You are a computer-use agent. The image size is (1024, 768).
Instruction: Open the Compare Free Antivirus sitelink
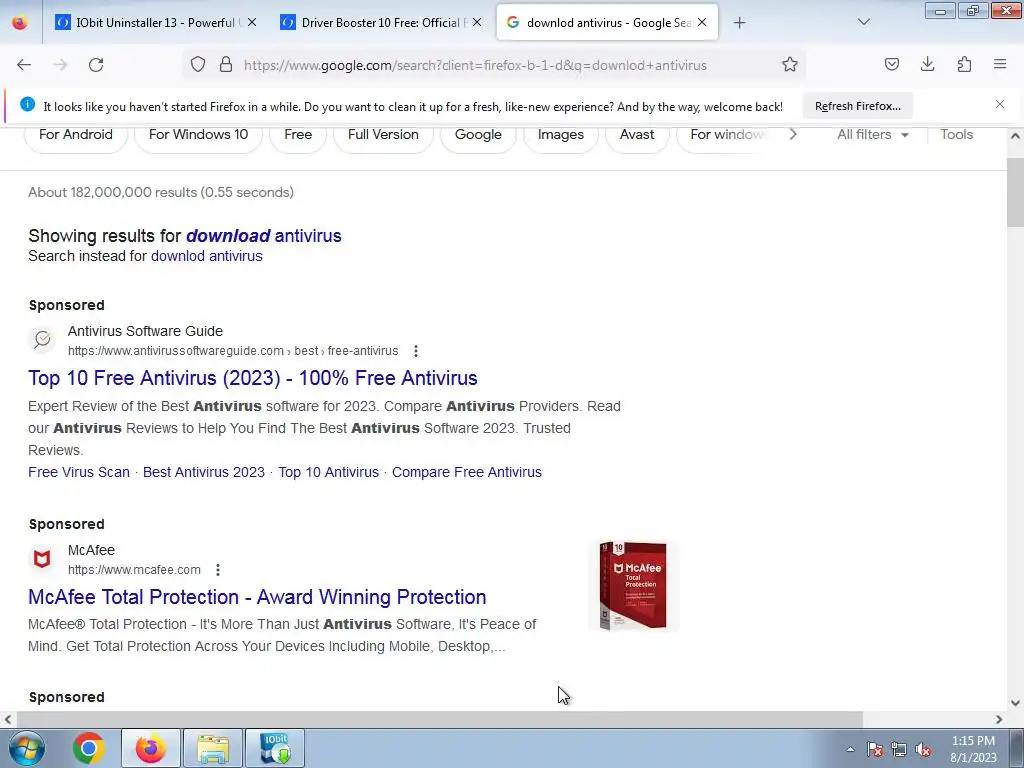tap(467, 472)
